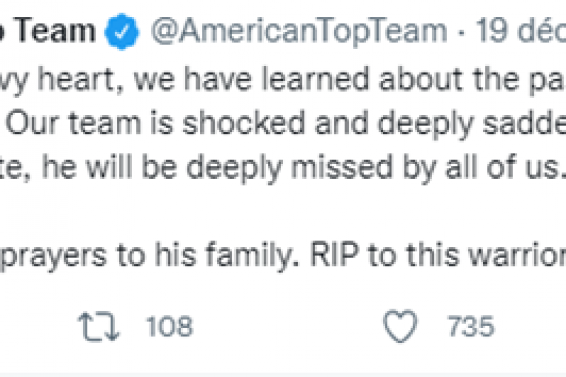566x377 pixels.
Task: Open the @AmericanTopTeam handle link
Action: (299, 31)
